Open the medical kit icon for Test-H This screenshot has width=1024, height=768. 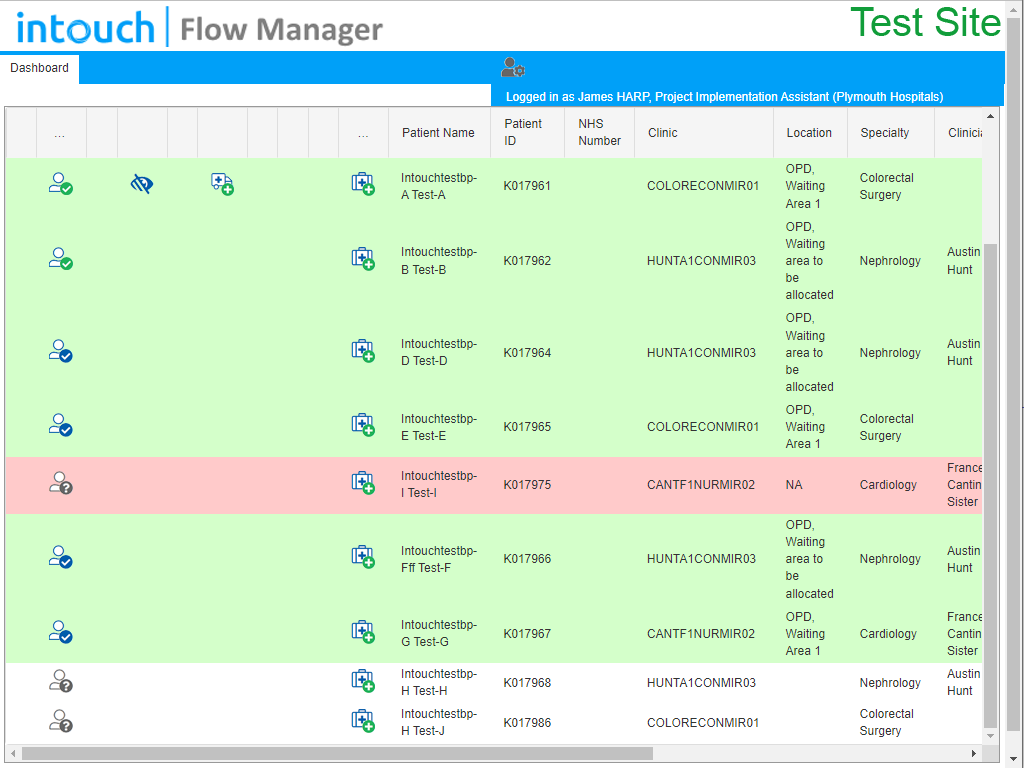[x=363, y=680]
